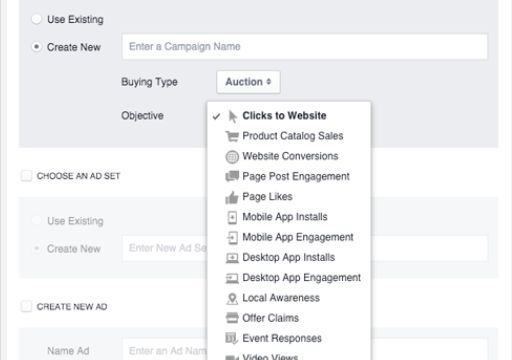
Task: Tick the Create New Ad checkbox
Action: pyautogui.click(x=26, y=306)
